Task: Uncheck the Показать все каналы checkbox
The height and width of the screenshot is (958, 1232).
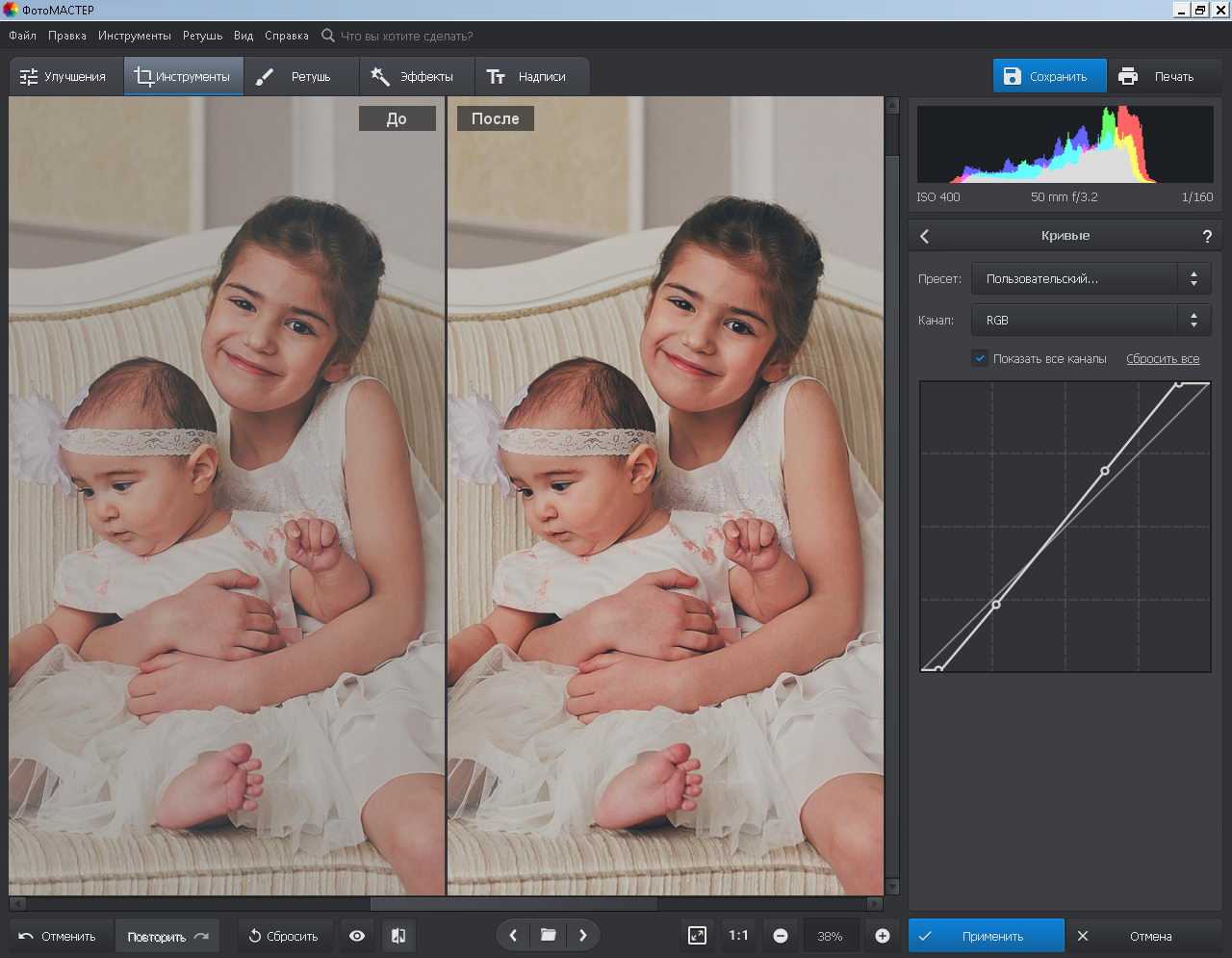Action: [x=980, y=358]
